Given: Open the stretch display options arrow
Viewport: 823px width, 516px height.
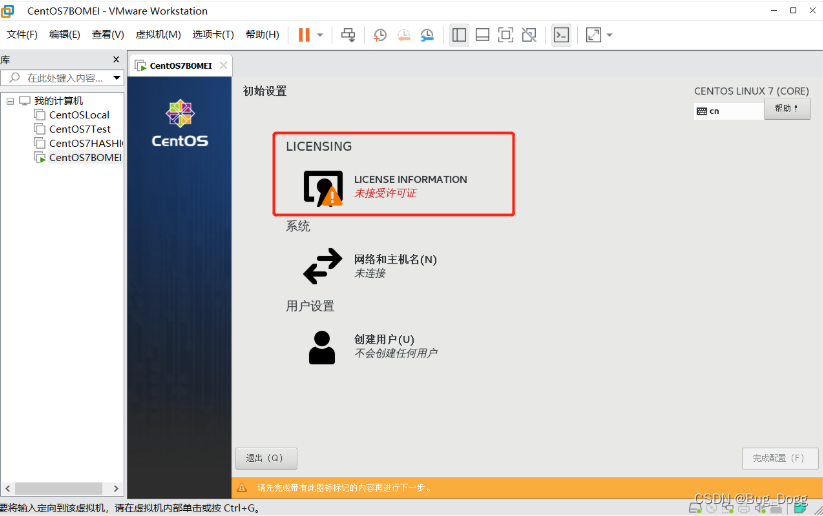Looking at the screenshot, I should coord(609,35).
